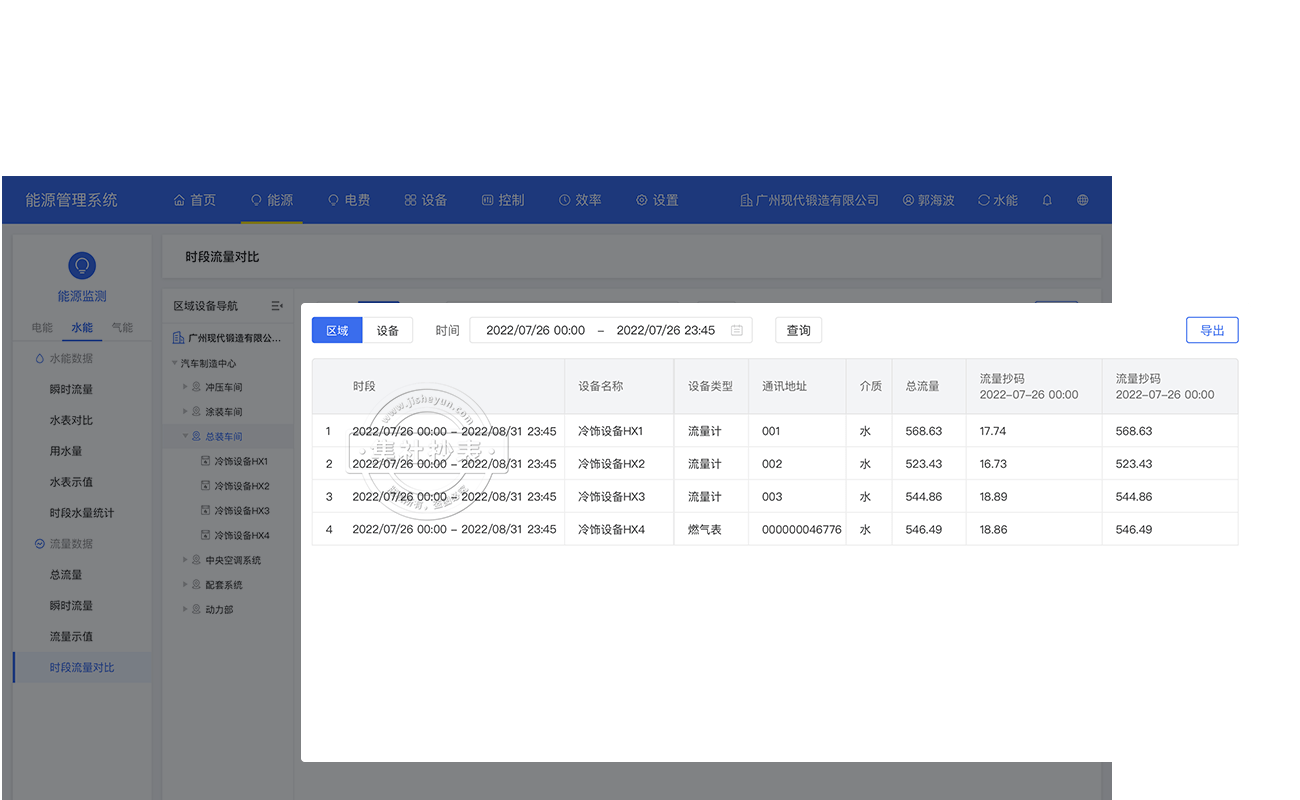Viewport: 1300px width, 800px height.
Task: Switch to the 设备 toggle option
Action: 388,330
